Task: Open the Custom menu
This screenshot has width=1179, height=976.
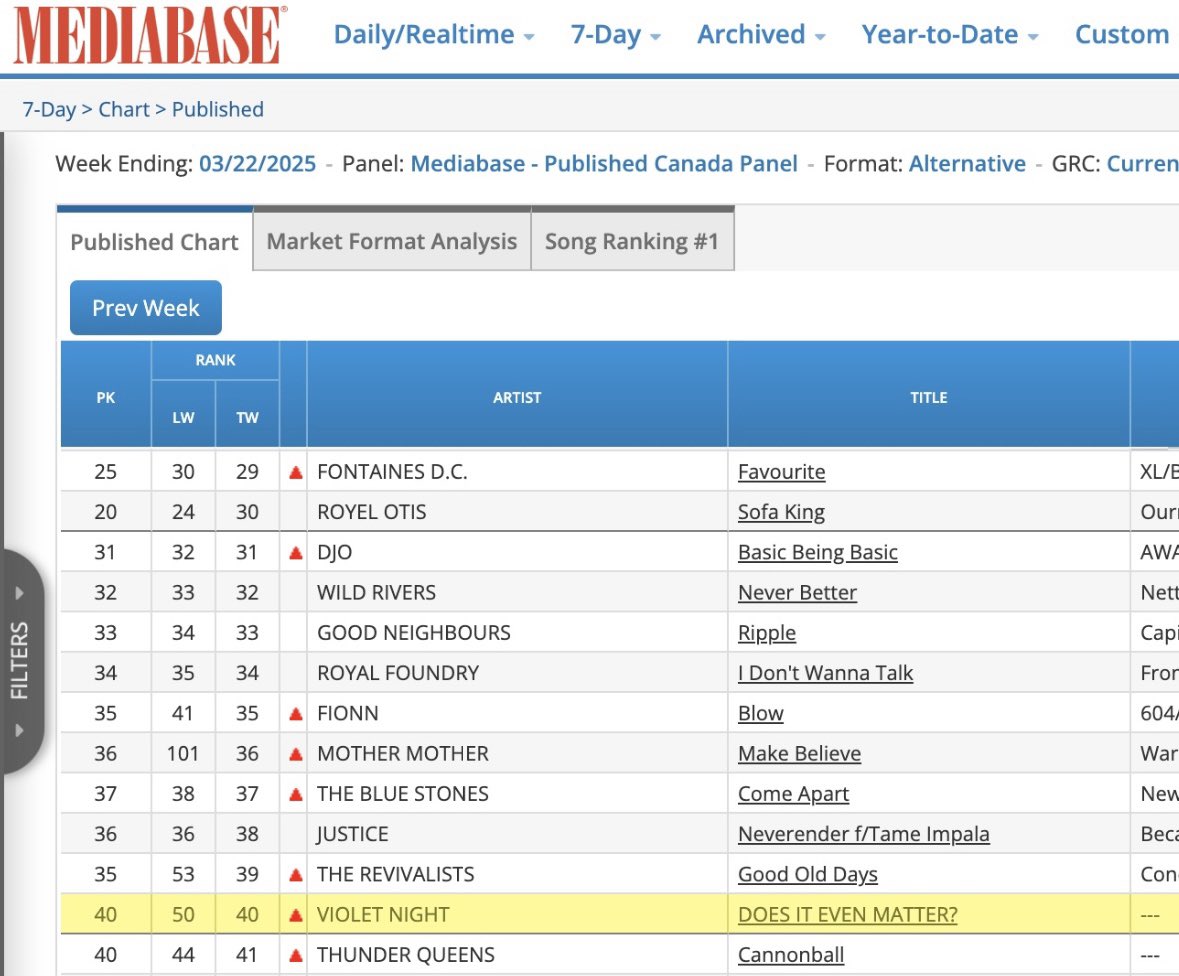Action: click(x=1122, y=35)
